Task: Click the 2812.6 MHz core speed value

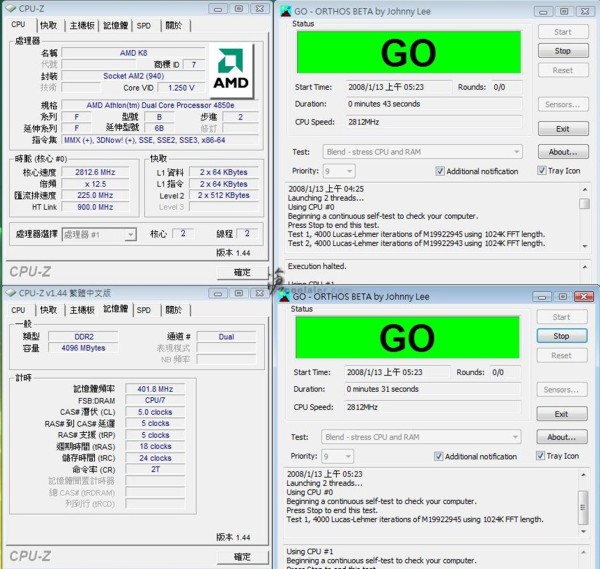Action: pos(95,172)
